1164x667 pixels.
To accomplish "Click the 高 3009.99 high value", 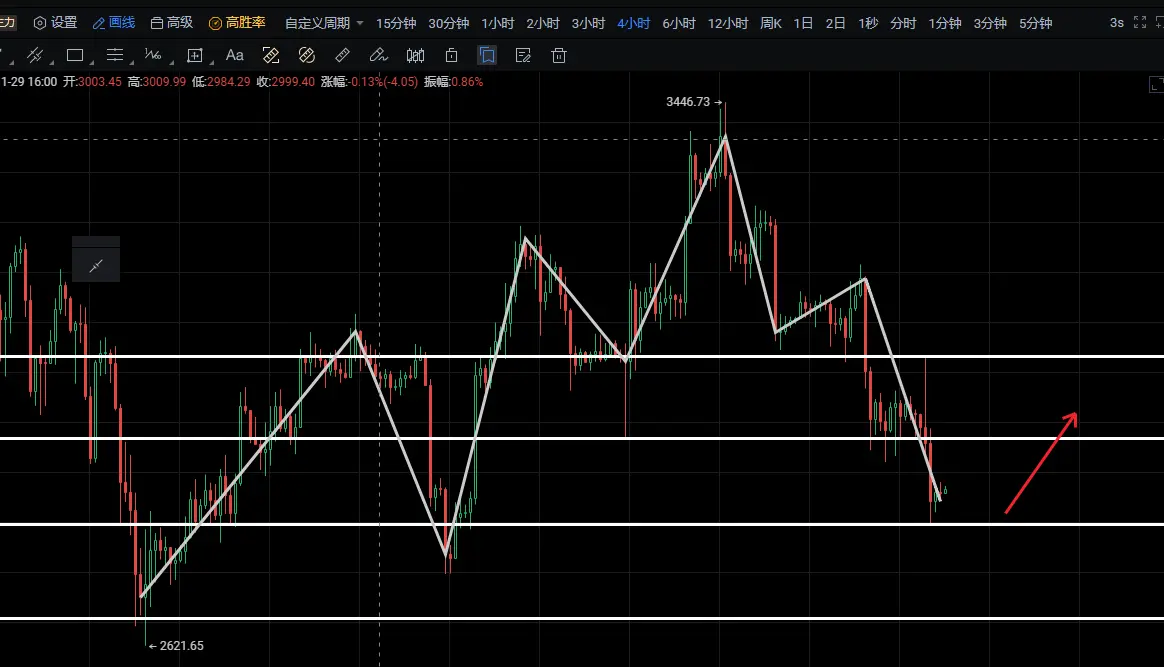I will pos(157,82).
